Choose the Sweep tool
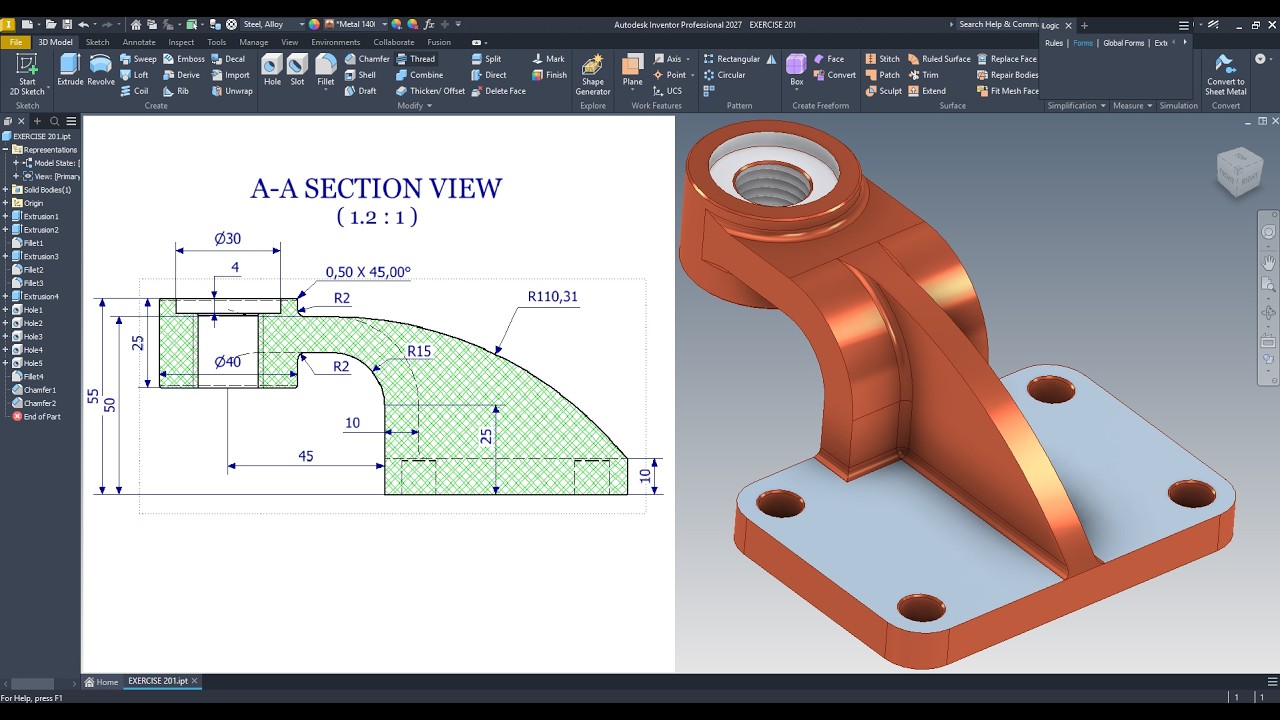 tap(138, 59)
